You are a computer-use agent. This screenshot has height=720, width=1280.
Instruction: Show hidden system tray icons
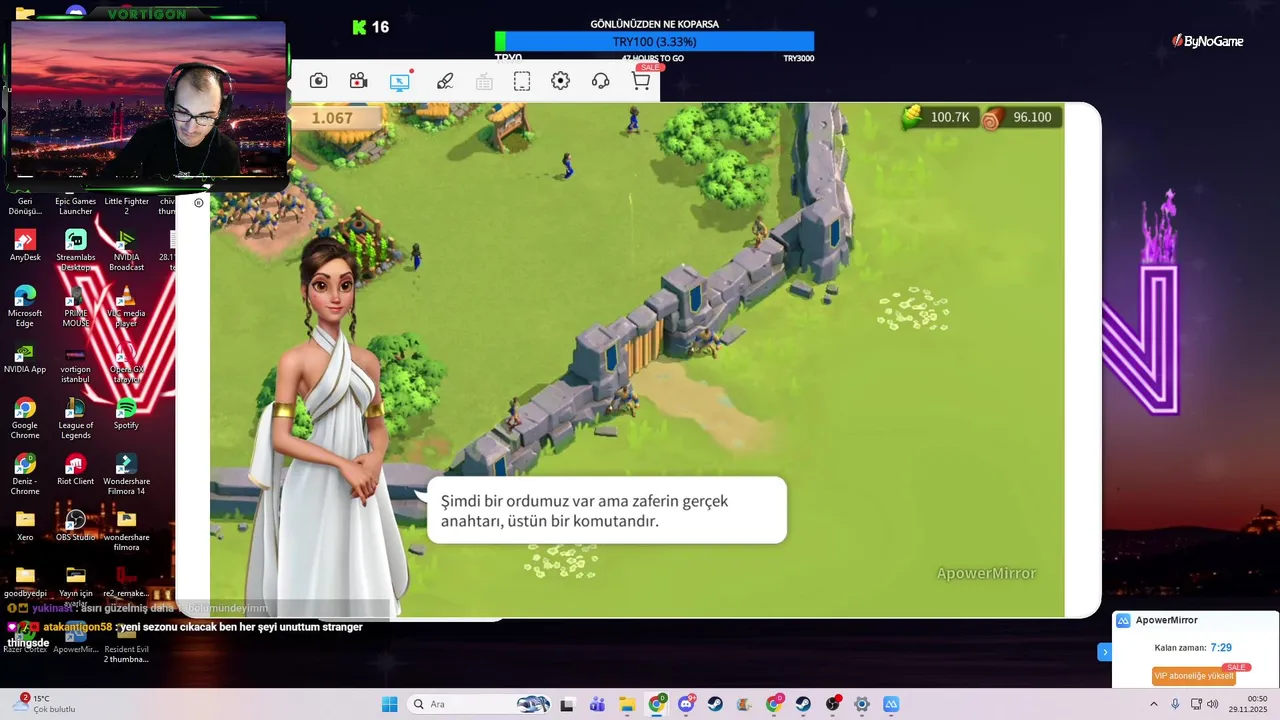coord(1153,704)
